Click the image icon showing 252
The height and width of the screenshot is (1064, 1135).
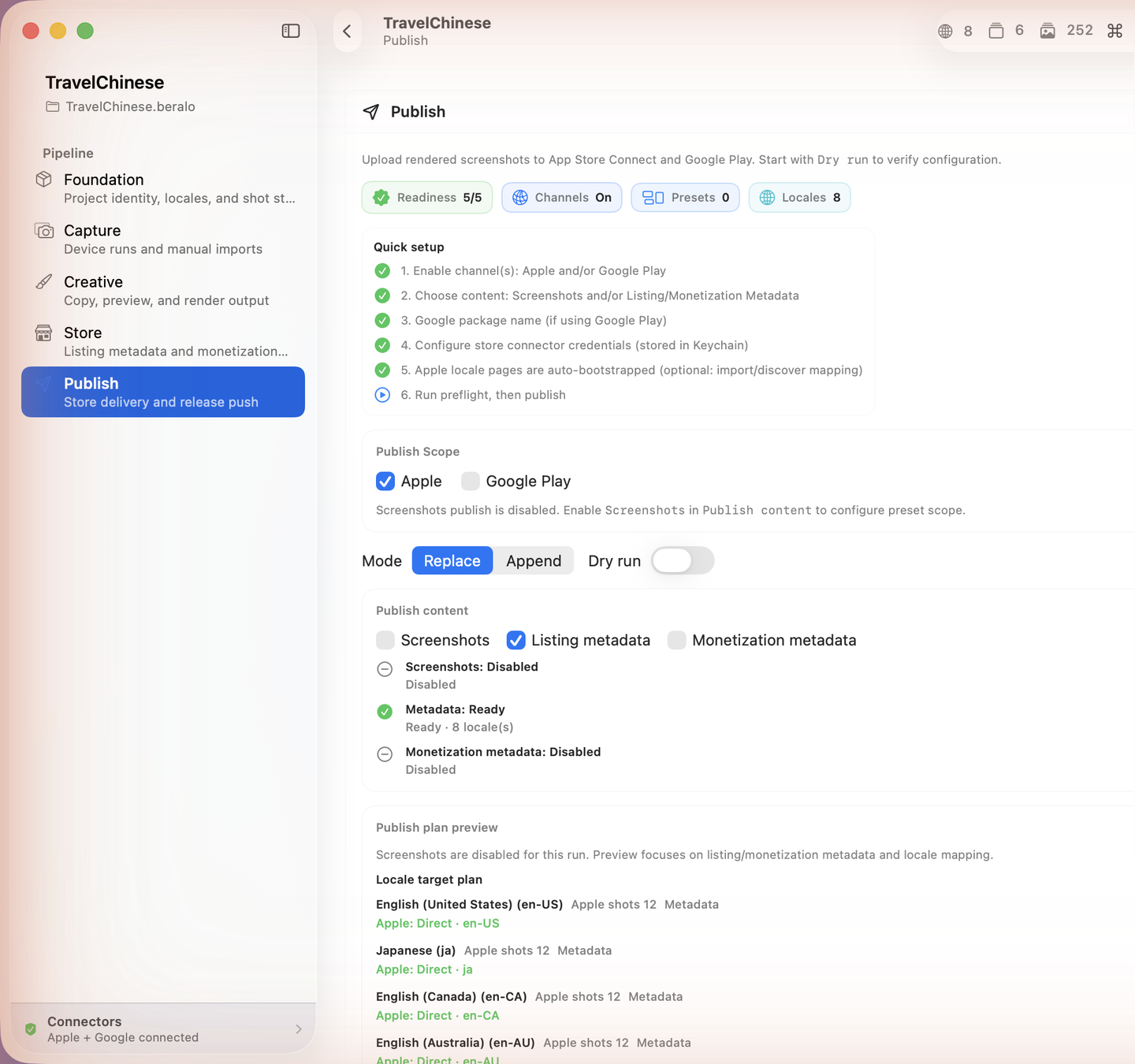(x=1048, y=31)
